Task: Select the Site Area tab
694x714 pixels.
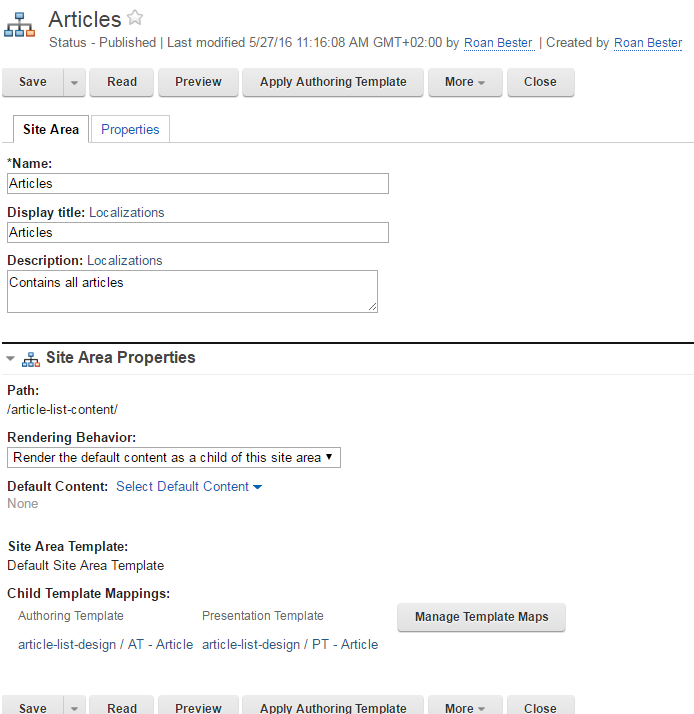Action: point(51,129)
